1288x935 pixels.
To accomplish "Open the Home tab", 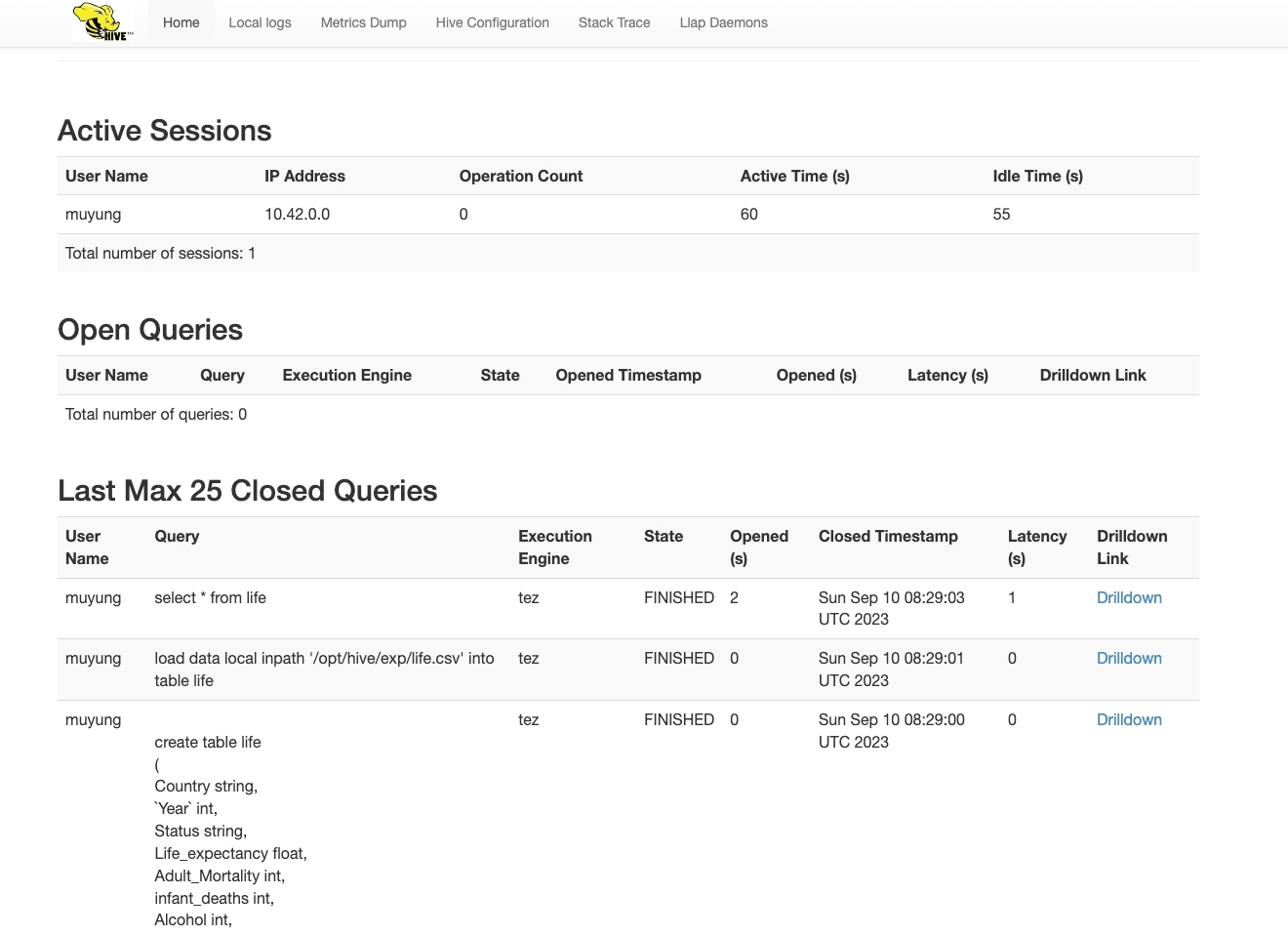I will [x=181, y=22].
